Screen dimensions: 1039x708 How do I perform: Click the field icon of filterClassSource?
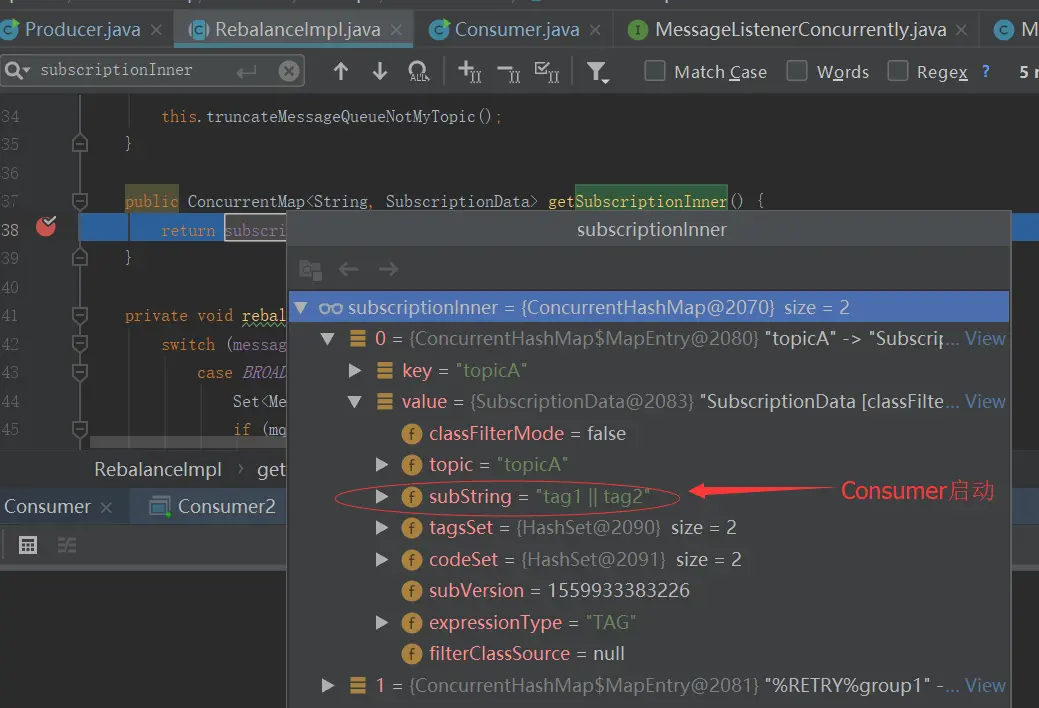411,654
